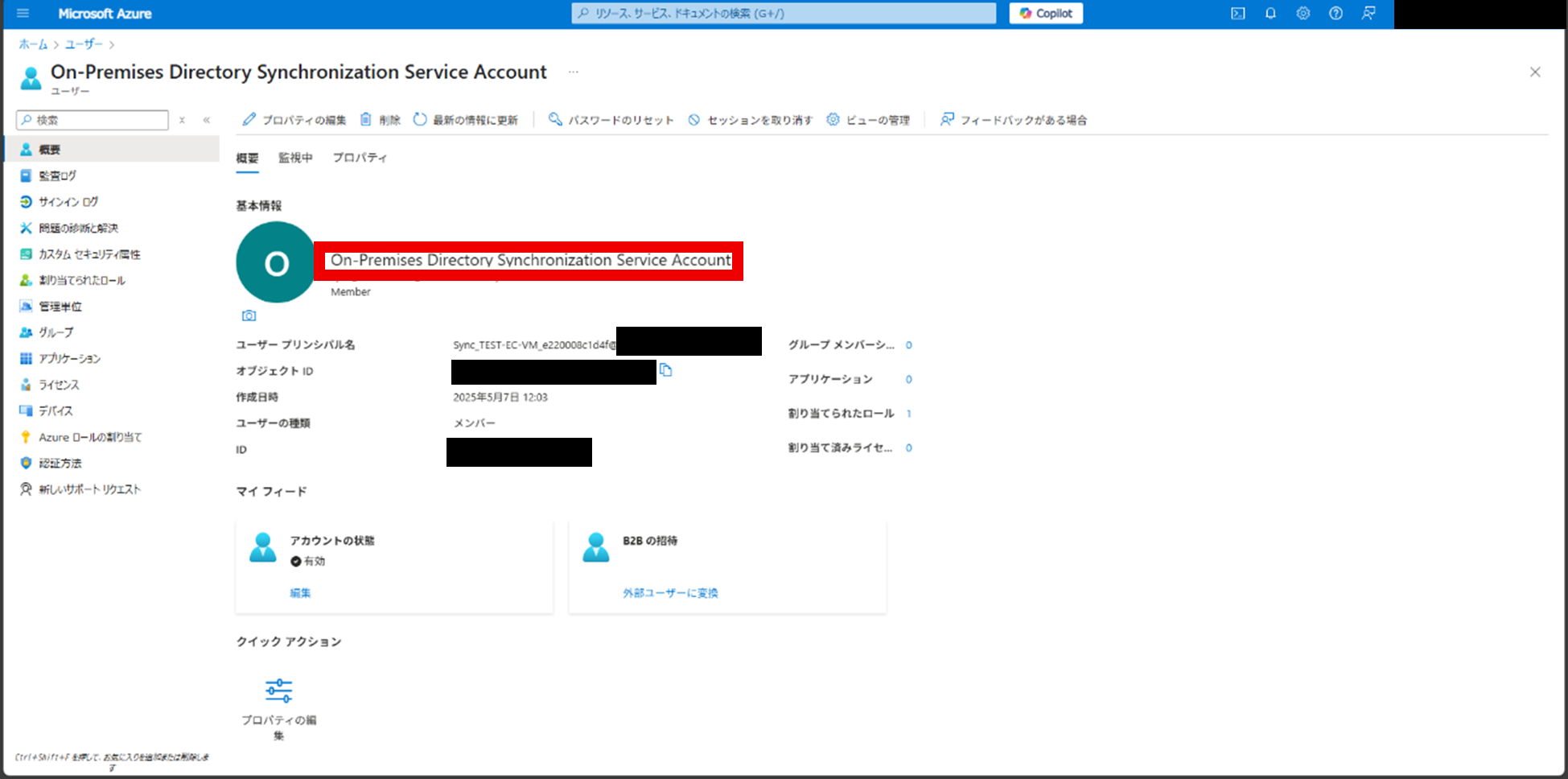
Task: Click 削除 trash button in toolbar
Action: (380, 120)
